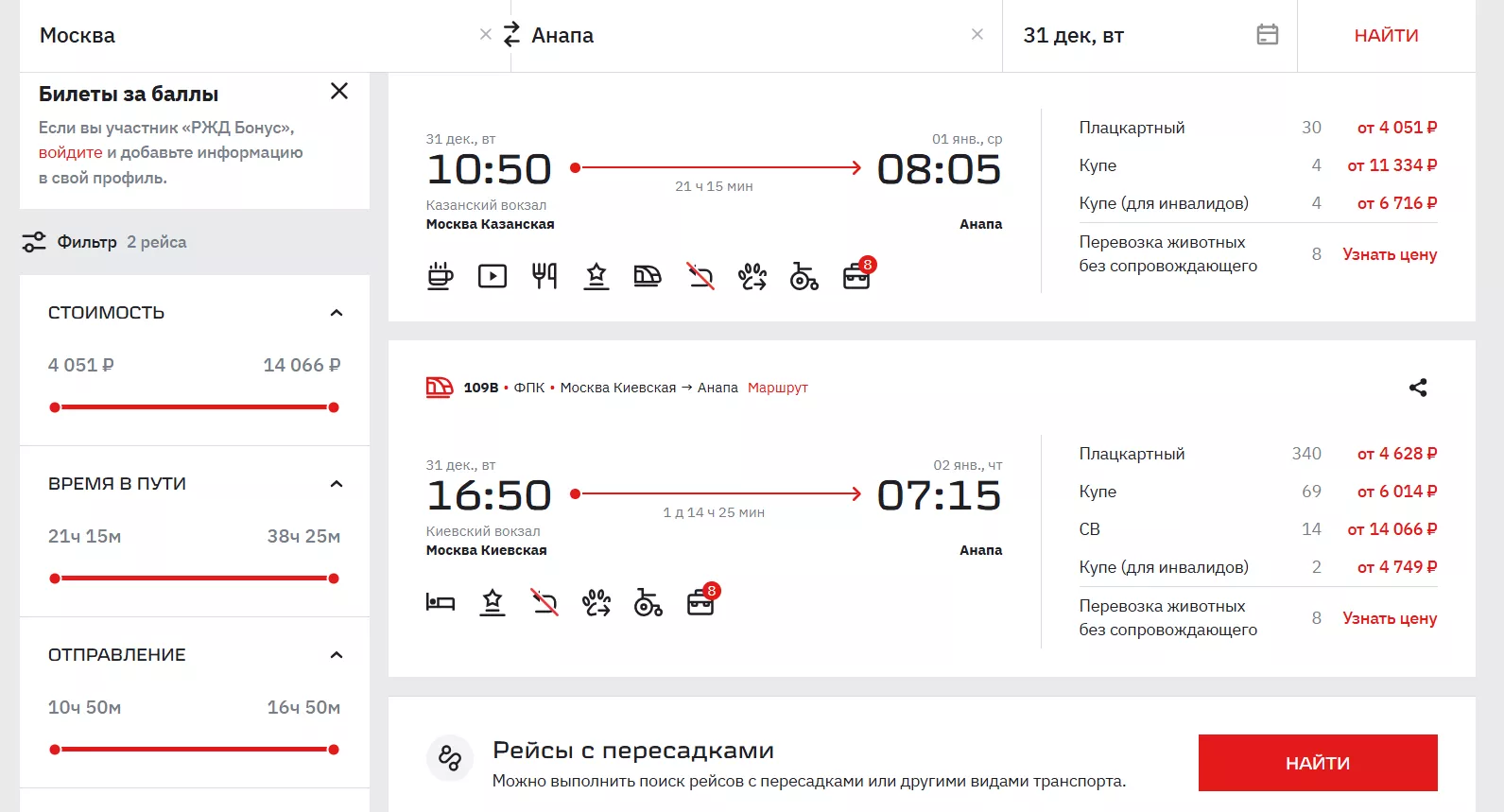Close the Билеты за баллы panel

(x=339, y=91)
